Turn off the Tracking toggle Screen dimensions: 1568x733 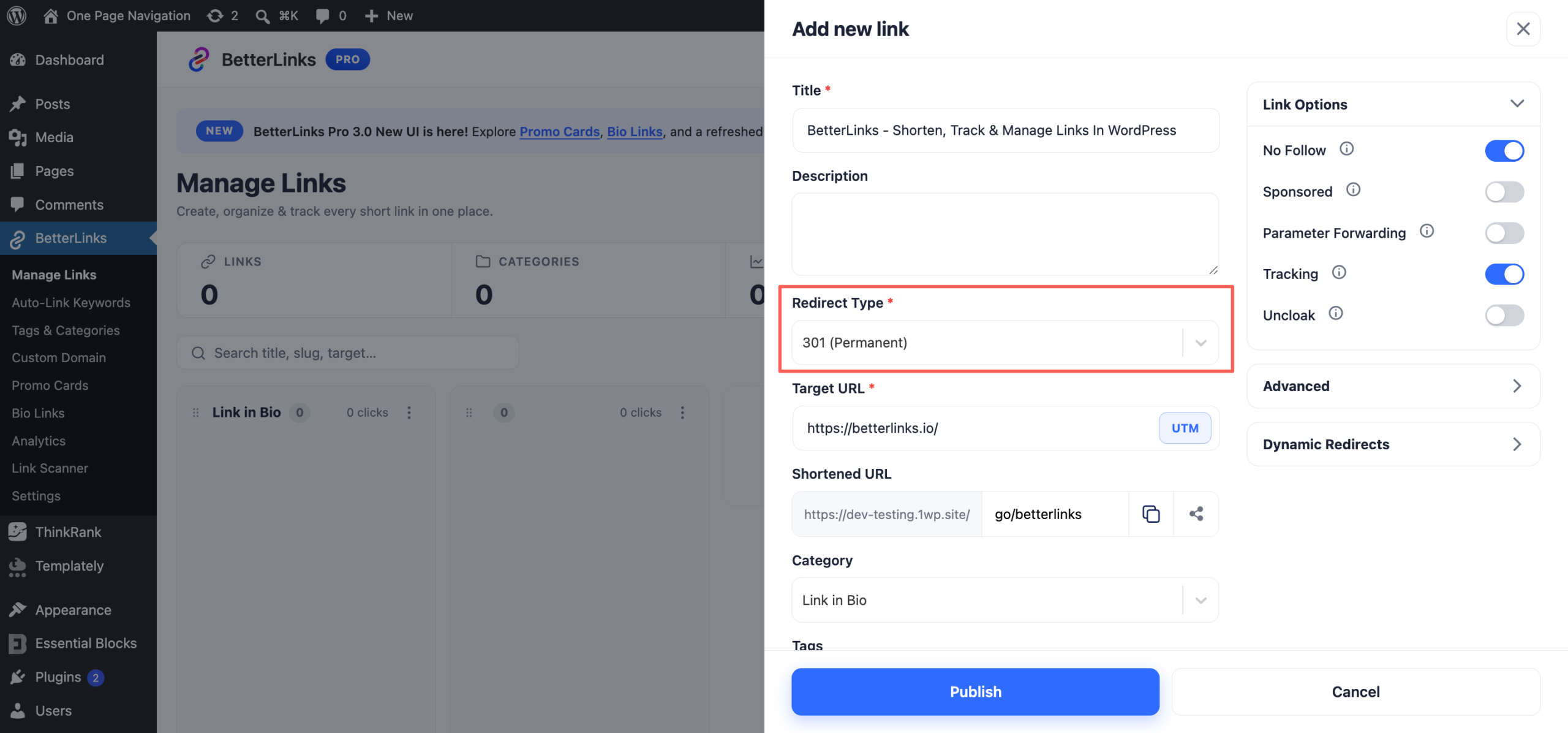(x=1504, y=274)
